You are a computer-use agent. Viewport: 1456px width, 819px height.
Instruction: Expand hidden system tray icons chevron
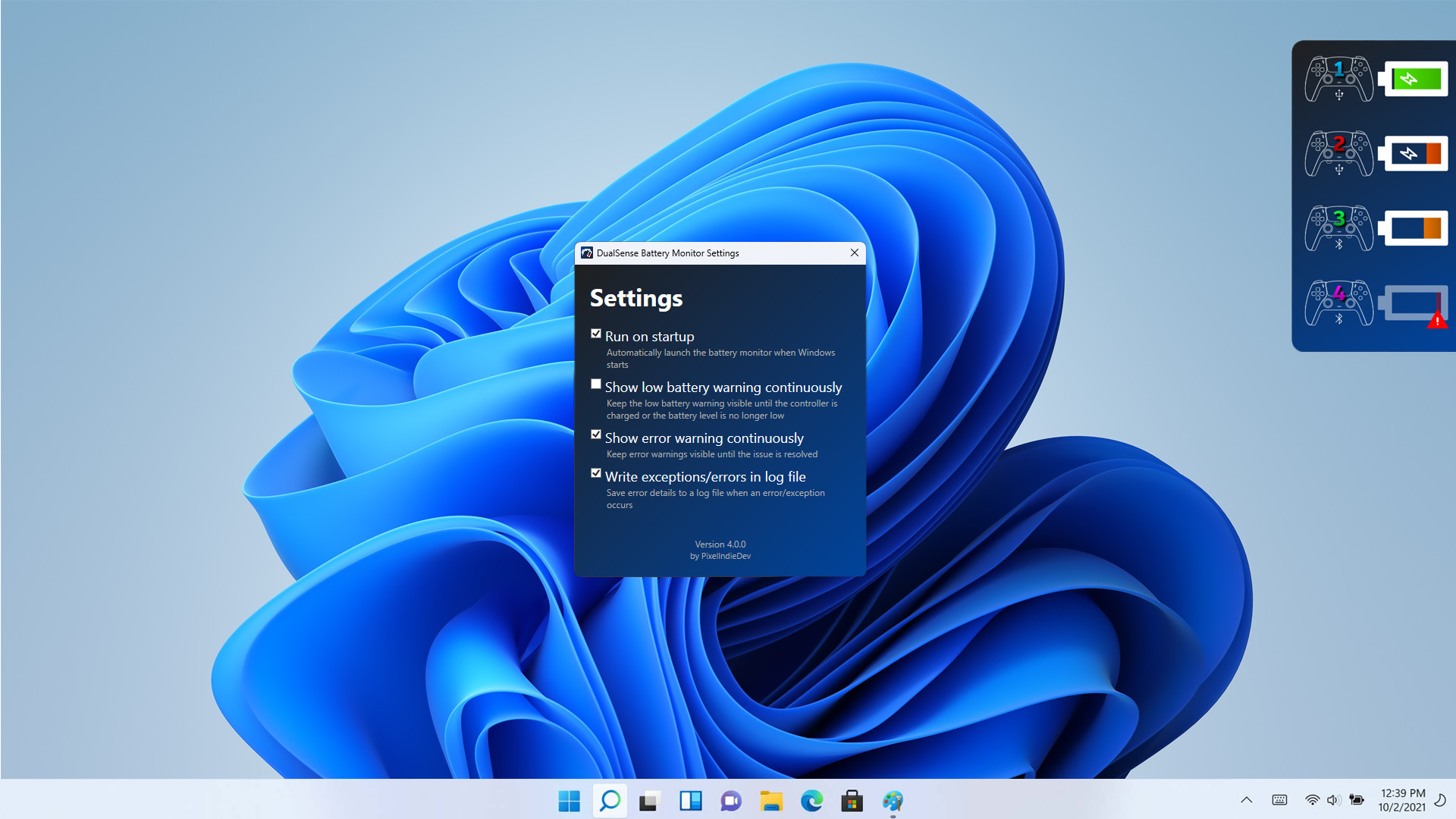tap(1246, 800)
